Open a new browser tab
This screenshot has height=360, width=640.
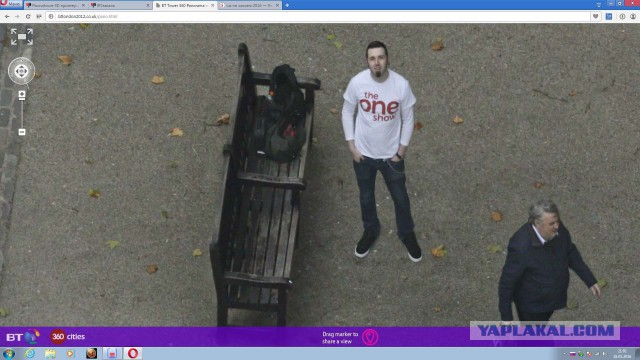287,5
